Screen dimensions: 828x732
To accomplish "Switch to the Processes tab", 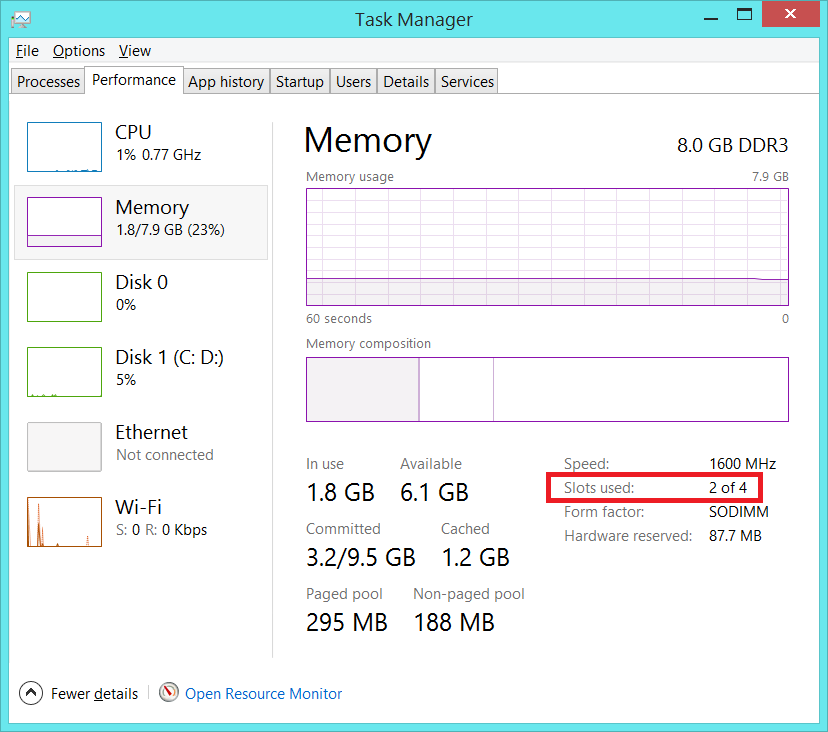I will click(x=47, y=81).
